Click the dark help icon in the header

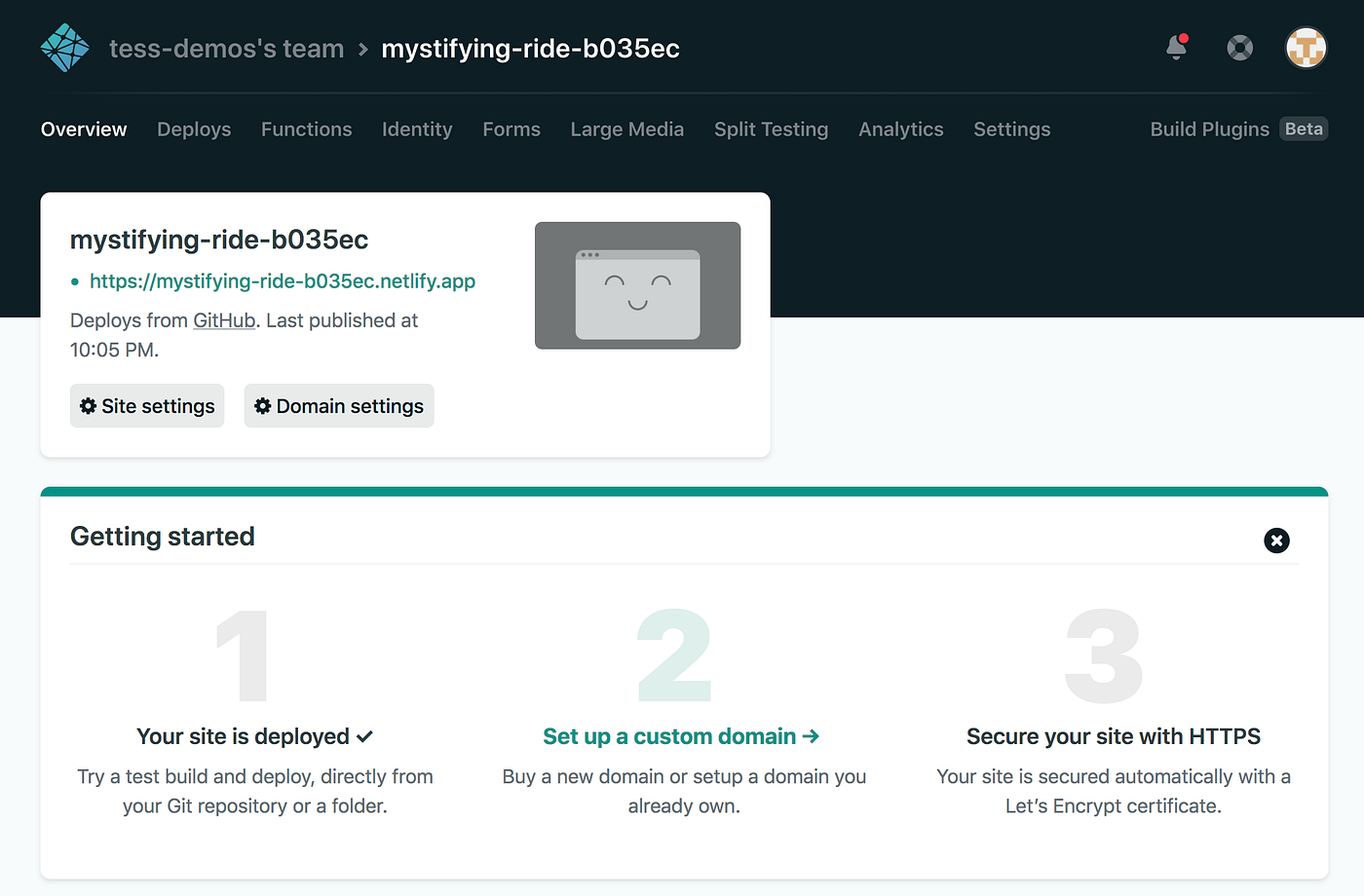pos(1239,47)
